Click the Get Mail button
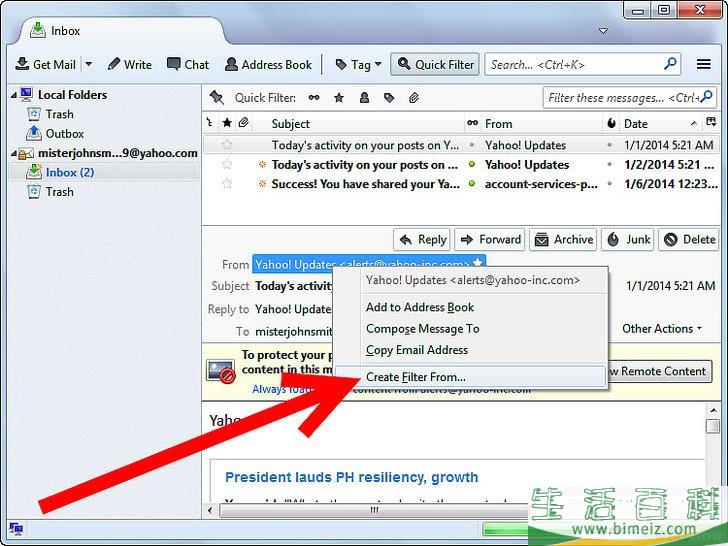This screenshot has height=546, width=728. pos(46,65)
